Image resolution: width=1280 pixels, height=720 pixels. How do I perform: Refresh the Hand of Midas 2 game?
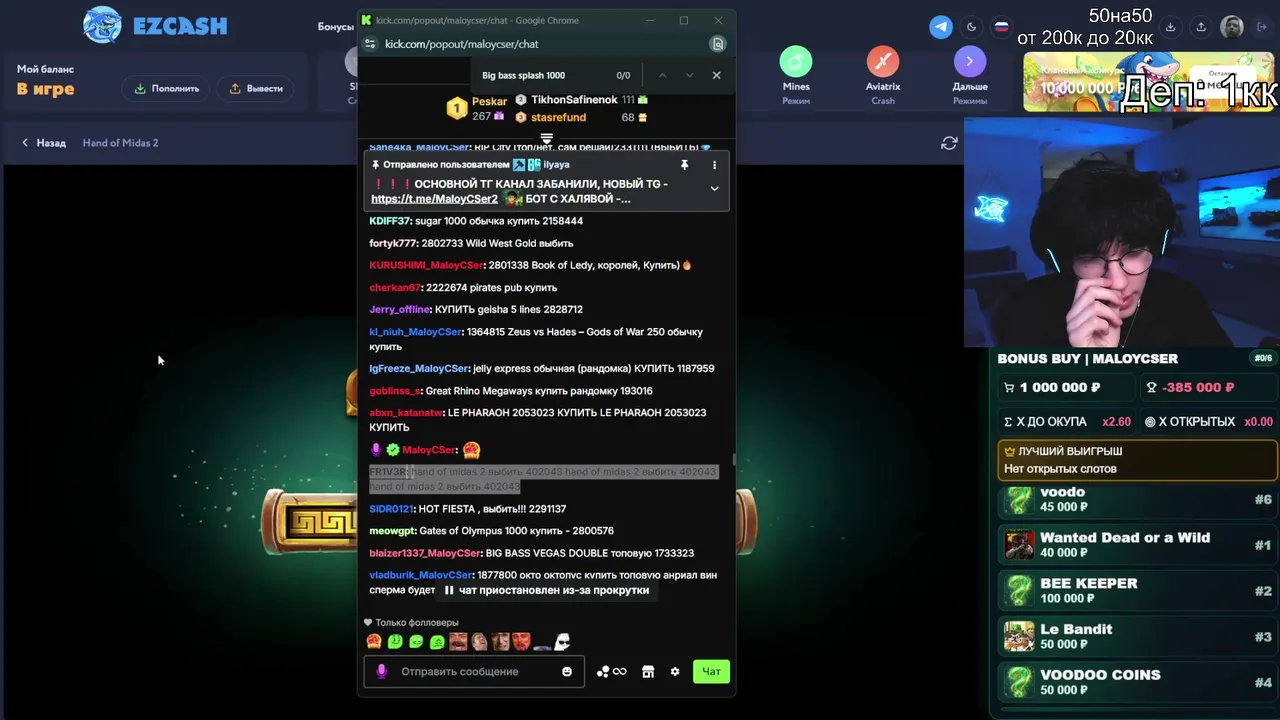(x=949, y=143)
